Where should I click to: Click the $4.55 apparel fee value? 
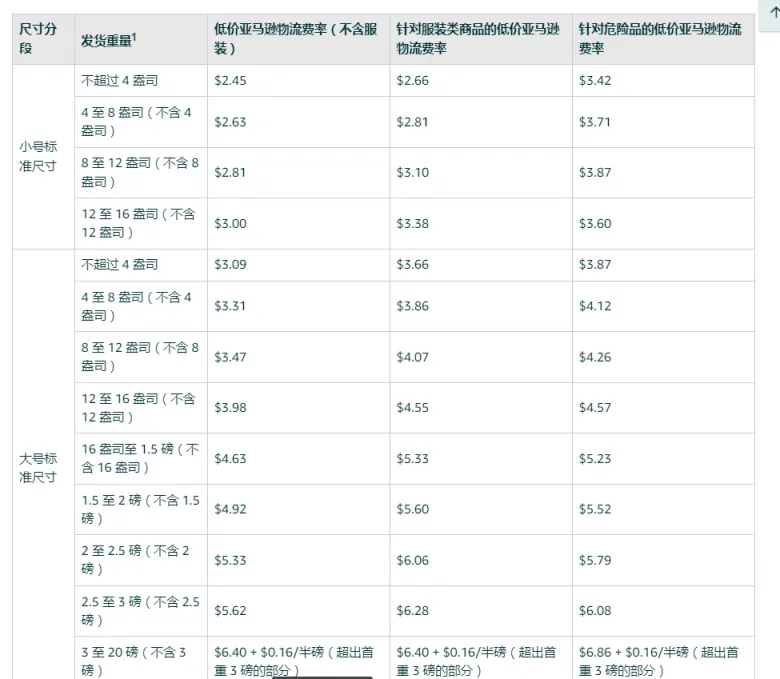[412, 408]
